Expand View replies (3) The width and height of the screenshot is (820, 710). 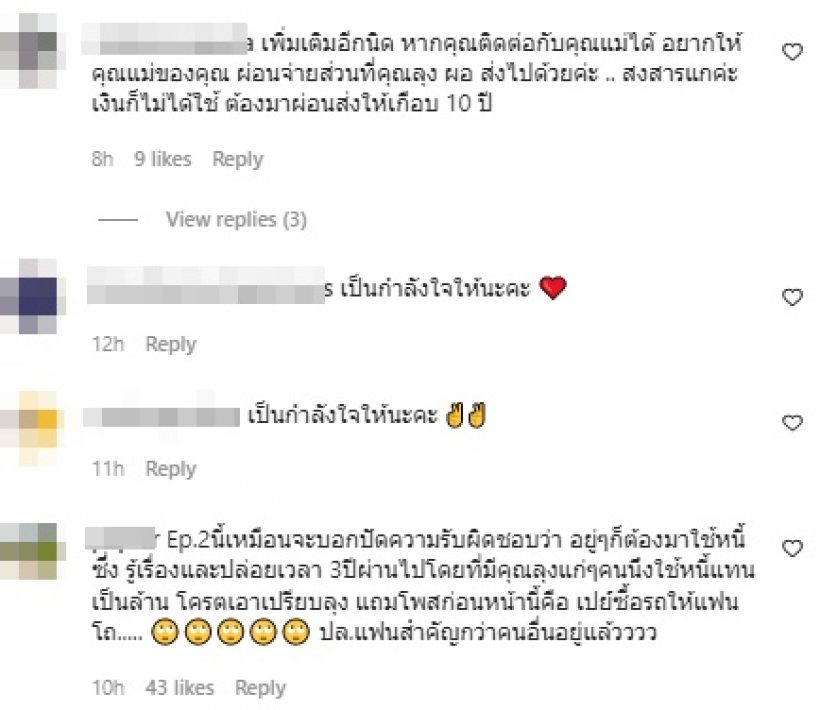[236, 220]
